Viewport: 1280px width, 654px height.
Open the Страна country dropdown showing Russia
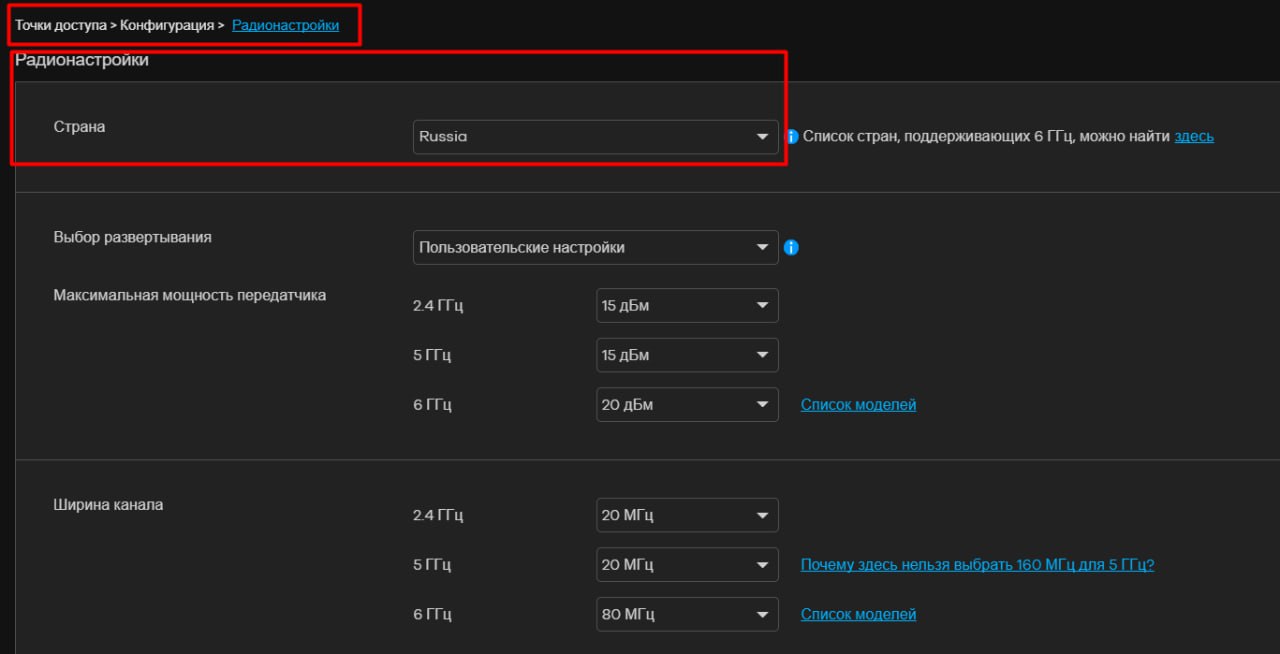coord(595,137)
